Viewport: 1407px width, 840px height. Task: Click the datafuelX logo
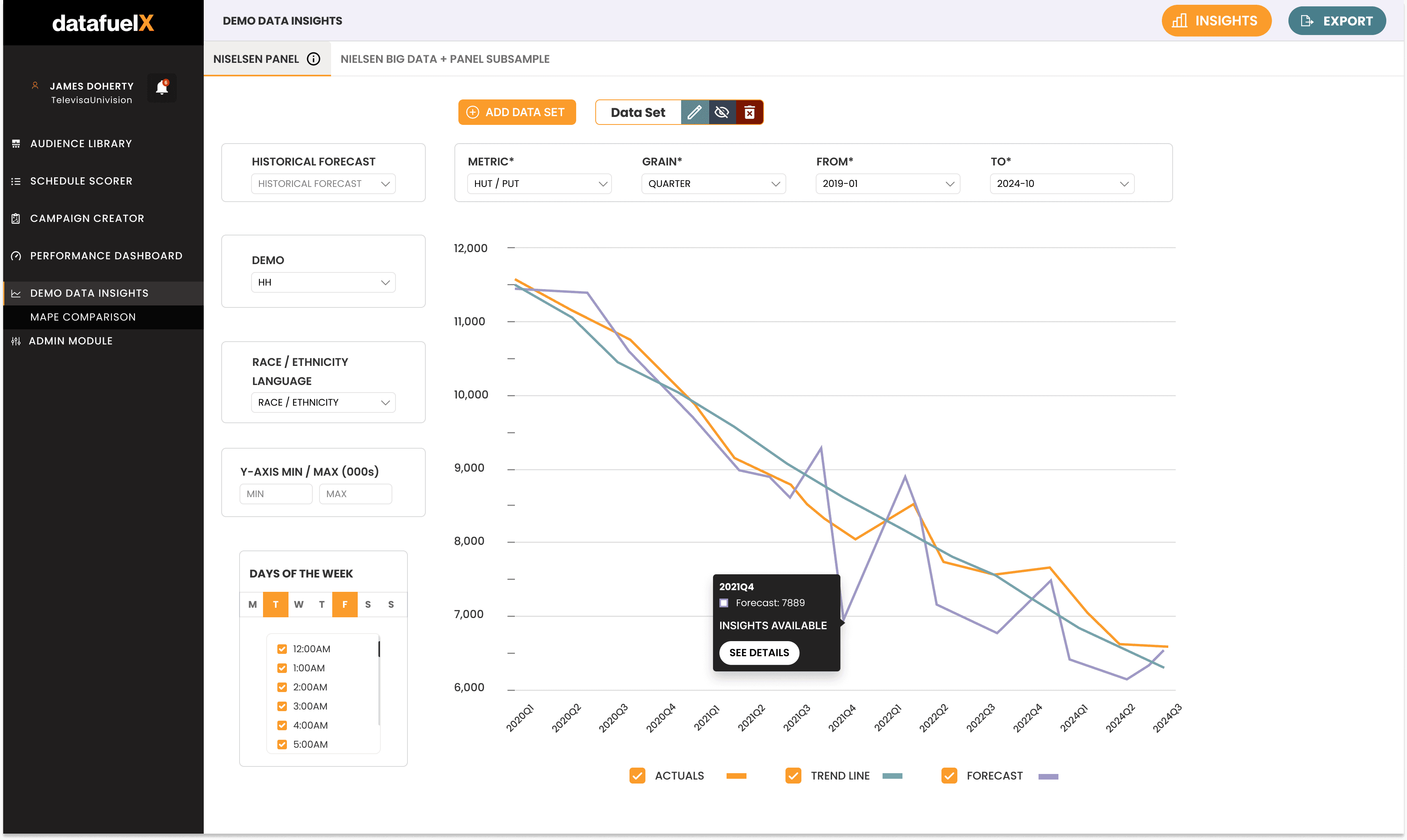coord(103,23)
